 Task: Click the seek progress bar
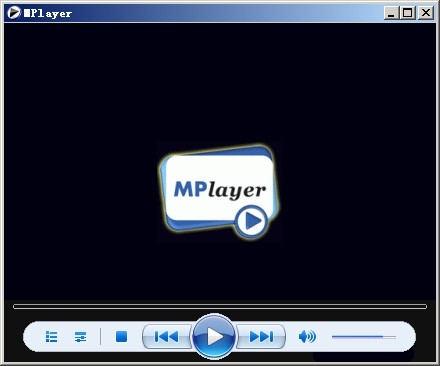pyautogui.click(x=220, y=306)
